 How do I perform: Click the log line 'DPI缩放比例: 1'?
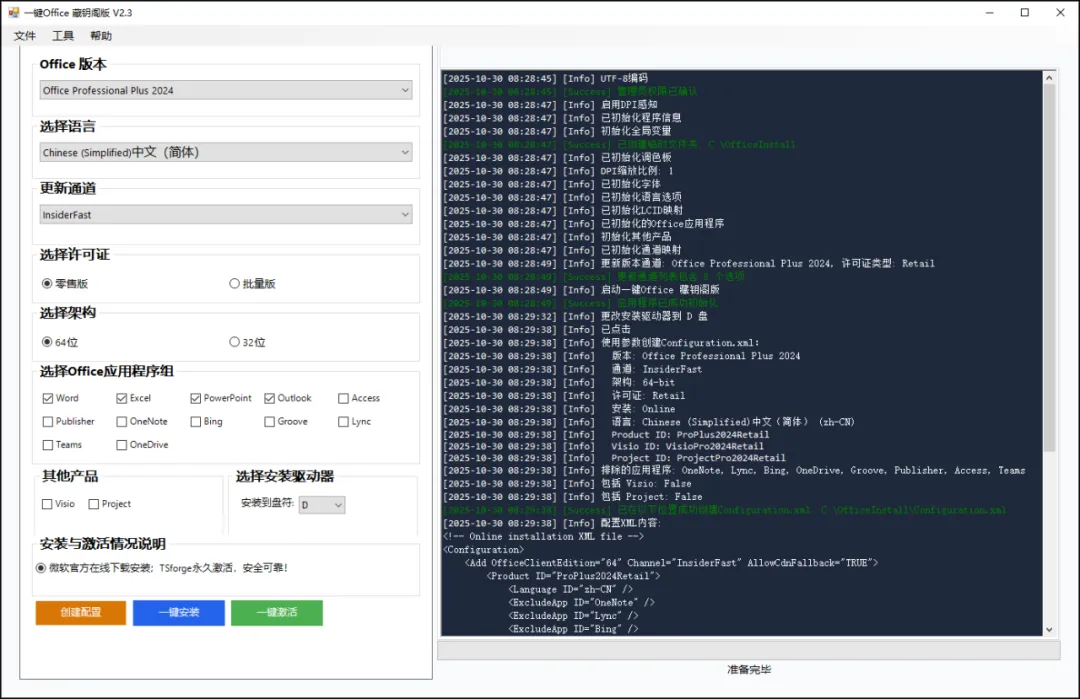tap(559, 171)
